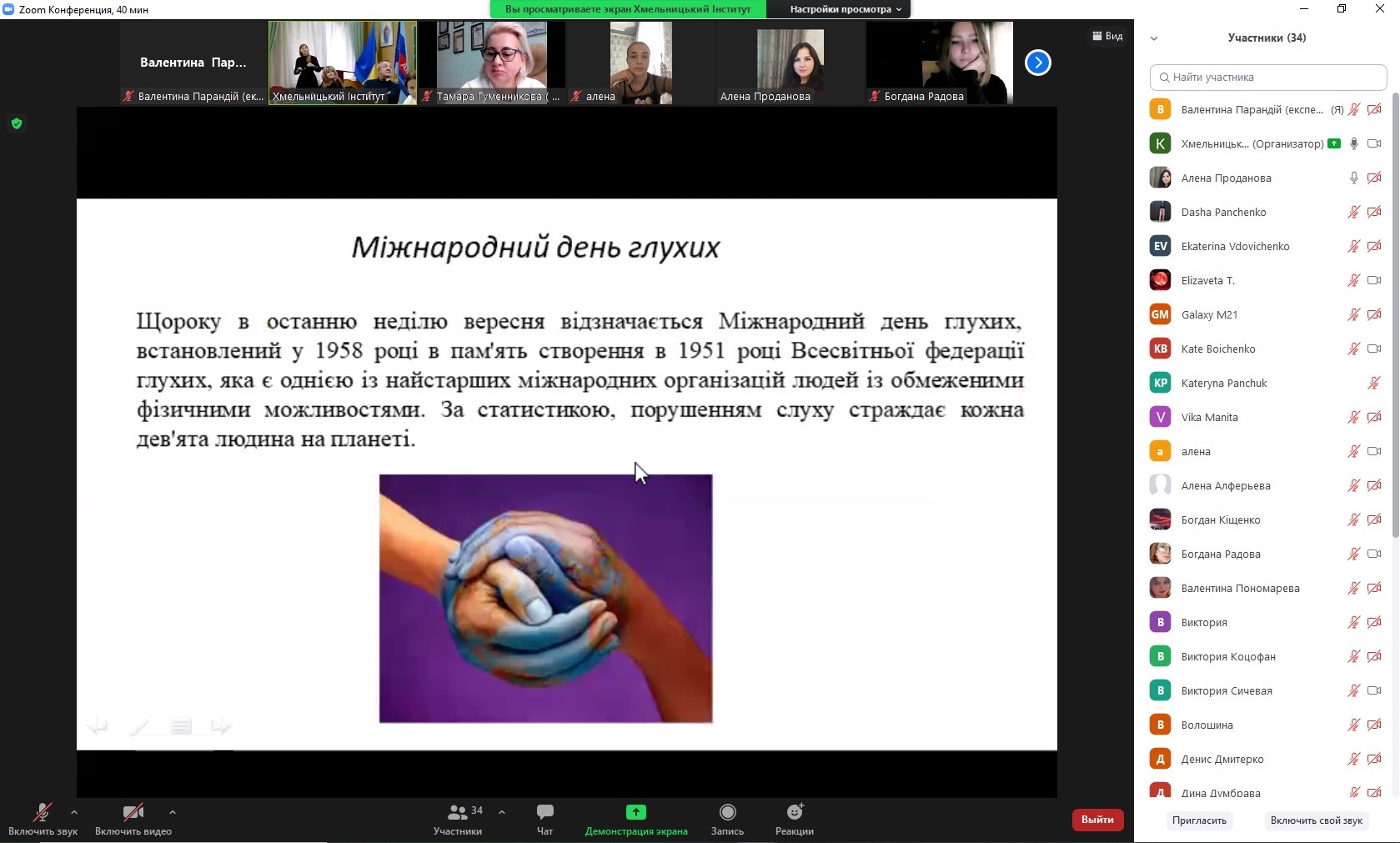Image resolution: width=1400 pixels, height=843 pixels.
Task: Click the Найти участника search field
Action: pos(1267,78)
